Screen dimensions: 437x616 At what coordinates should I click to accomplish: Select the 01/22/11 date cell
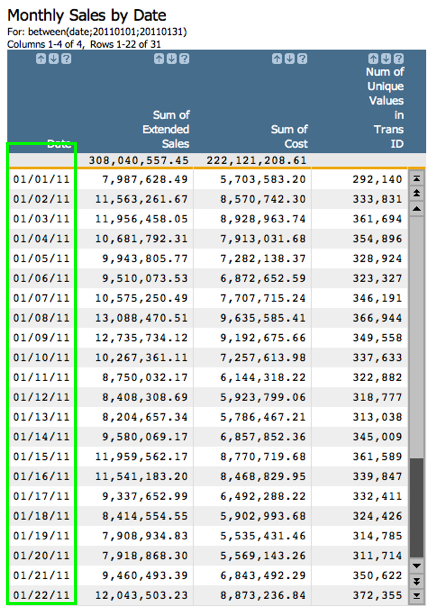(41, 595)
